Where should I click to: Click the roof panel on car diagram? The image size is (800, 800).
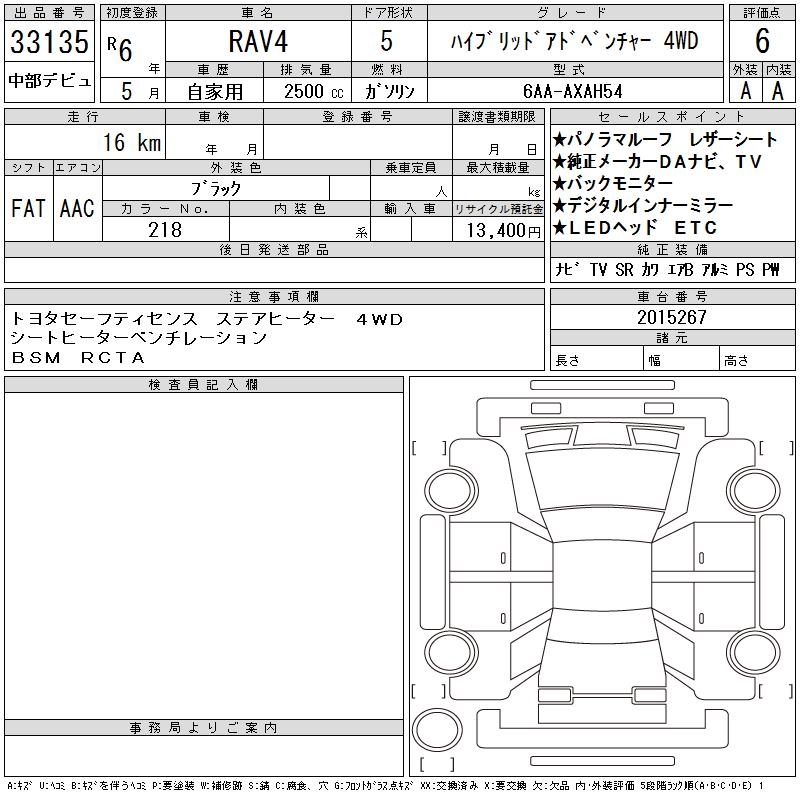tap(602, 577)
